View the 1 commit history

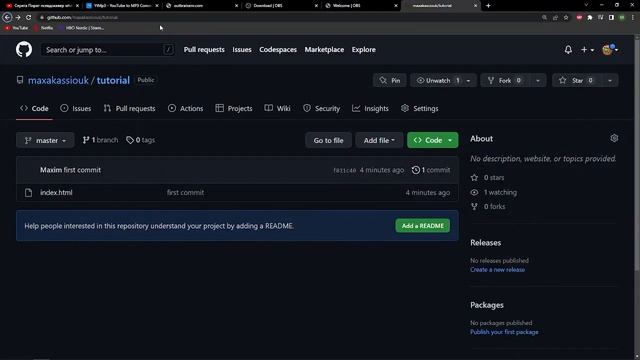[431, 170]
